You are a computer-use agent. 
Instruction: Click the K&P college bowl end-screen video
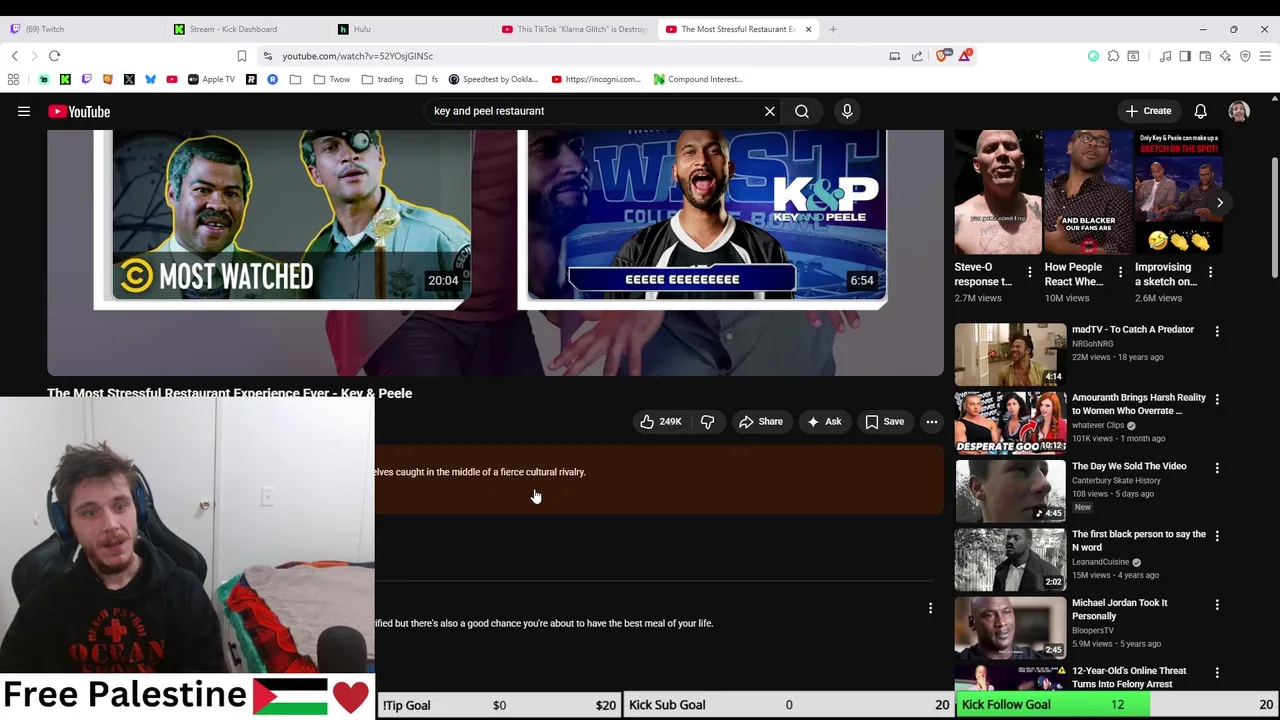coord(707,214)
